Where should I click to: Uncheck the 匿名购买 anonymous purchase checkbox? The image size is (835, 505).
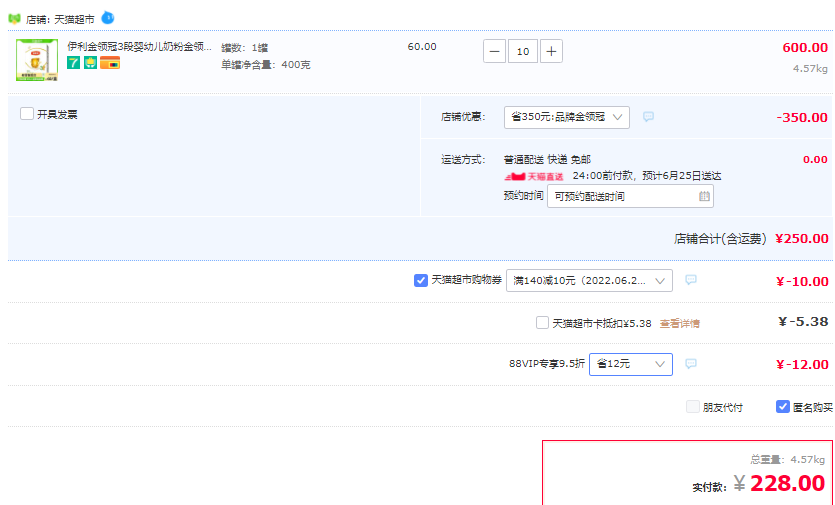pyautogui.click(x=782, y=407)
